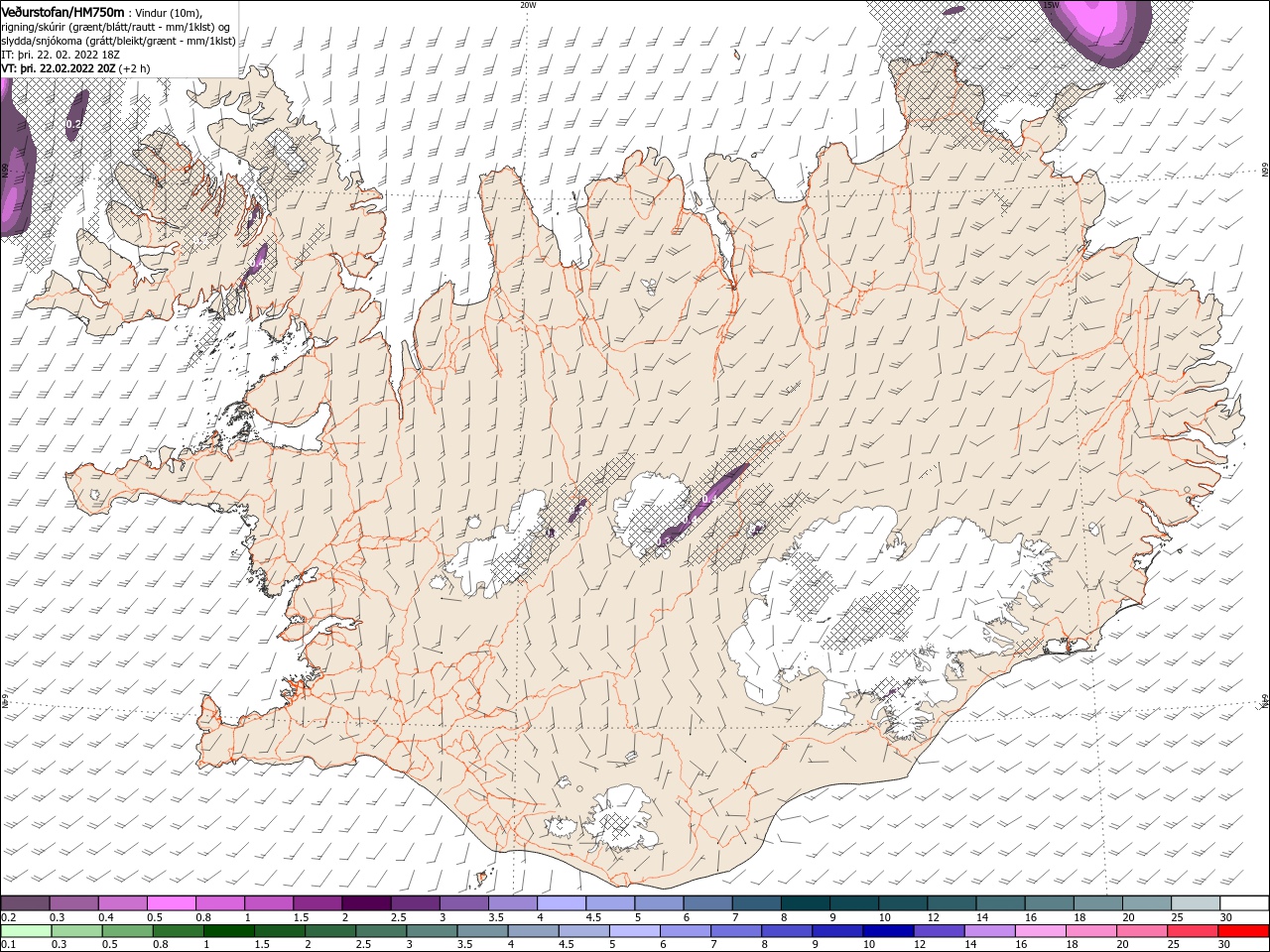Viewport: 1270px width, 952px height.
Task: Select the light pink 16 rain legend swatch
Action: [1039, 931]
